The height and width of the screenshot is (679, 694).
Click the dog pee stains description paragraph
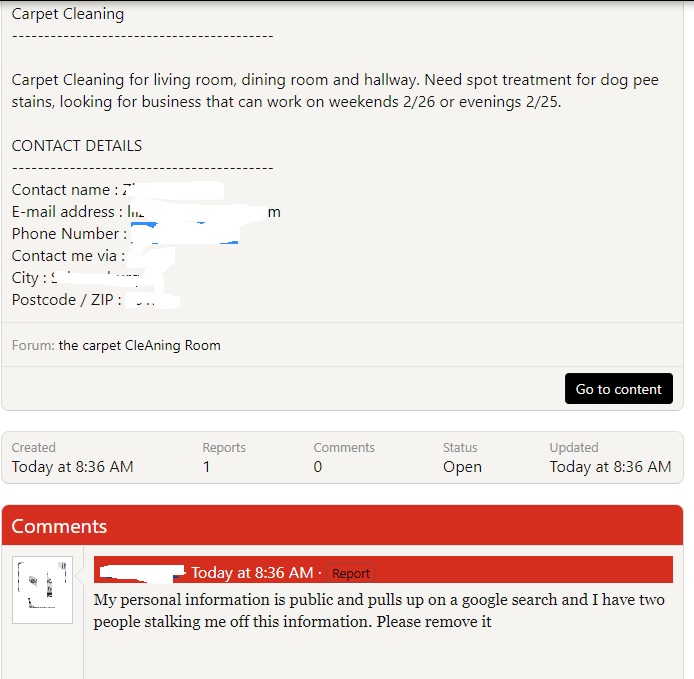pos(335,91)
